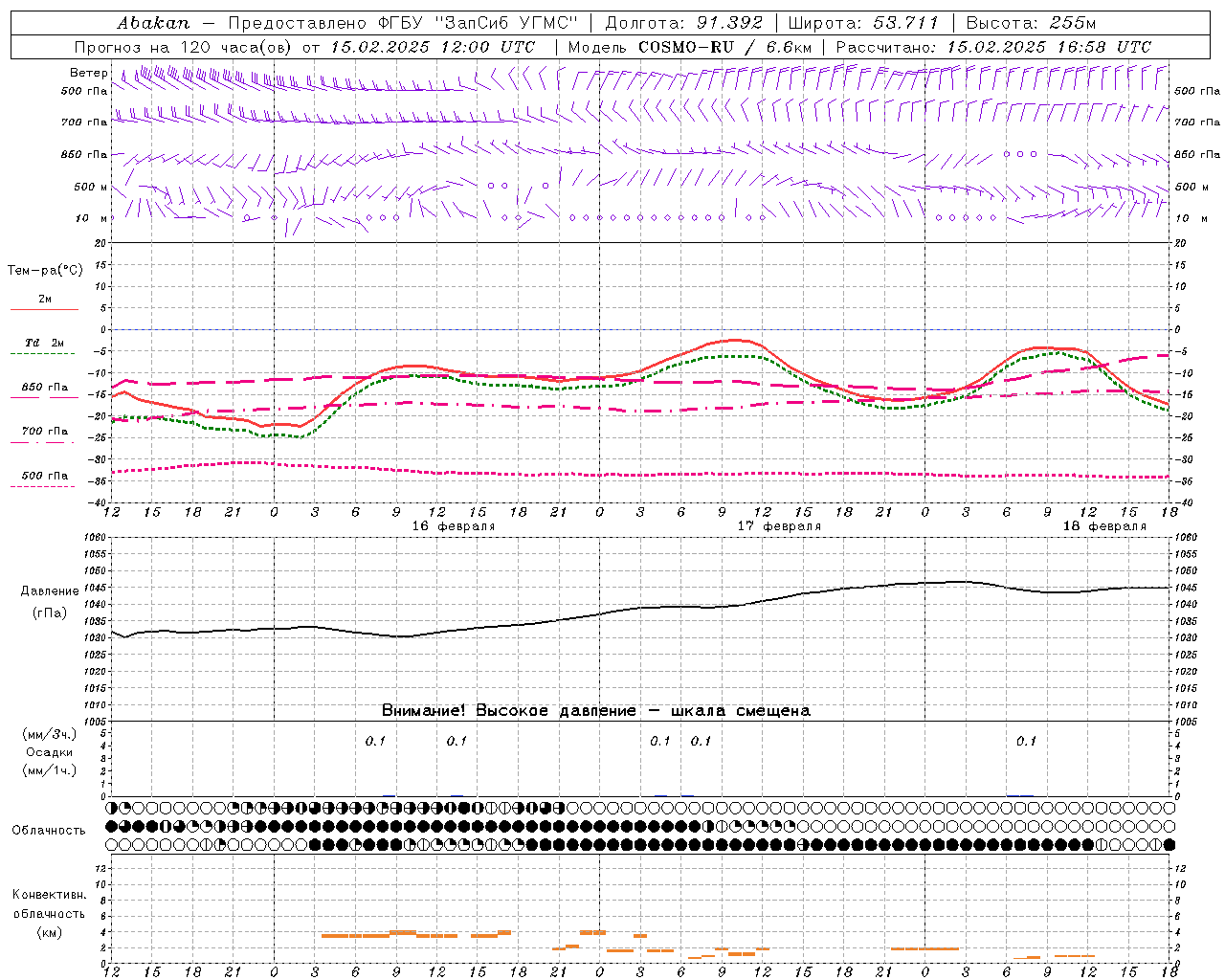This screenshot has height=980, width=1225.
Task: Click the "850 гПа" temperature legend entry
Action: click(x=45, y=388)
